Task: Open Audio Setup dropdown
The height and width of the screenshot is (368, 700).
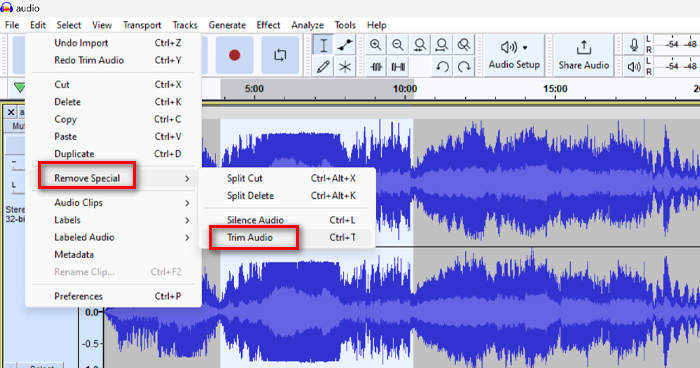Action: tap(514, 55)
